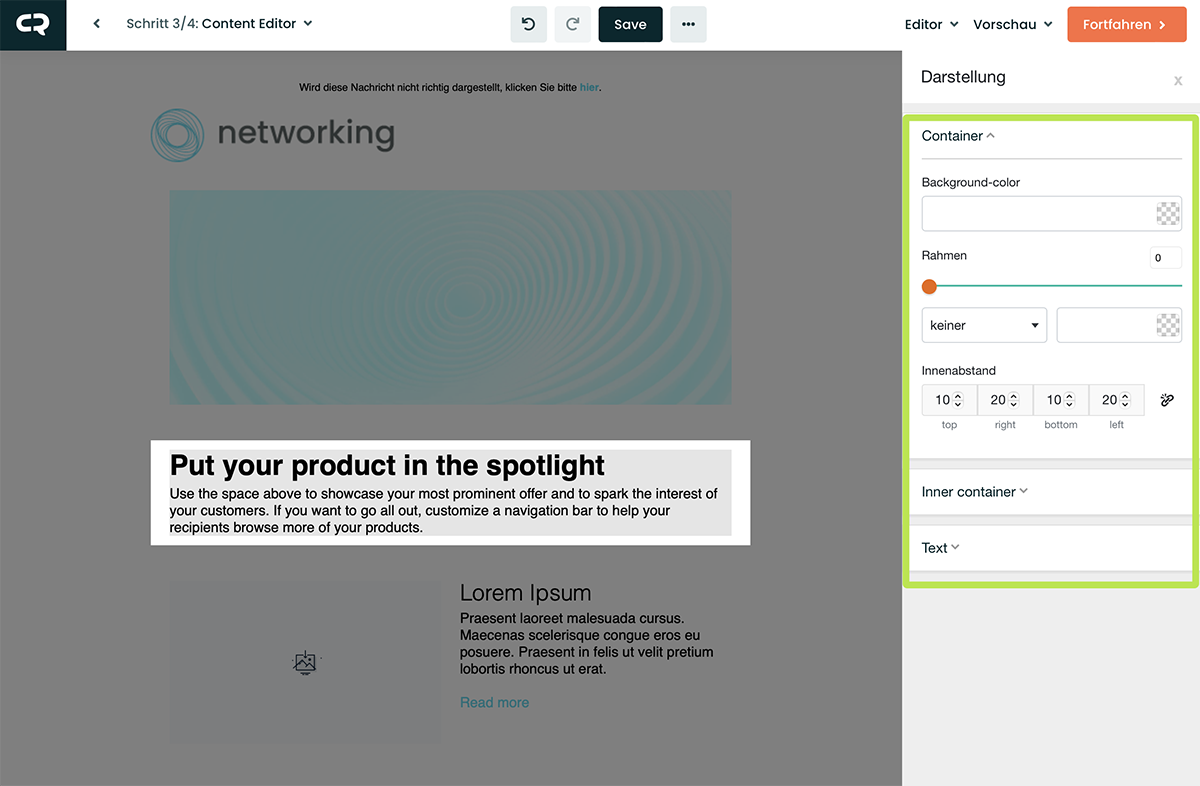Open the Editor menu

[x=931, y=24]
